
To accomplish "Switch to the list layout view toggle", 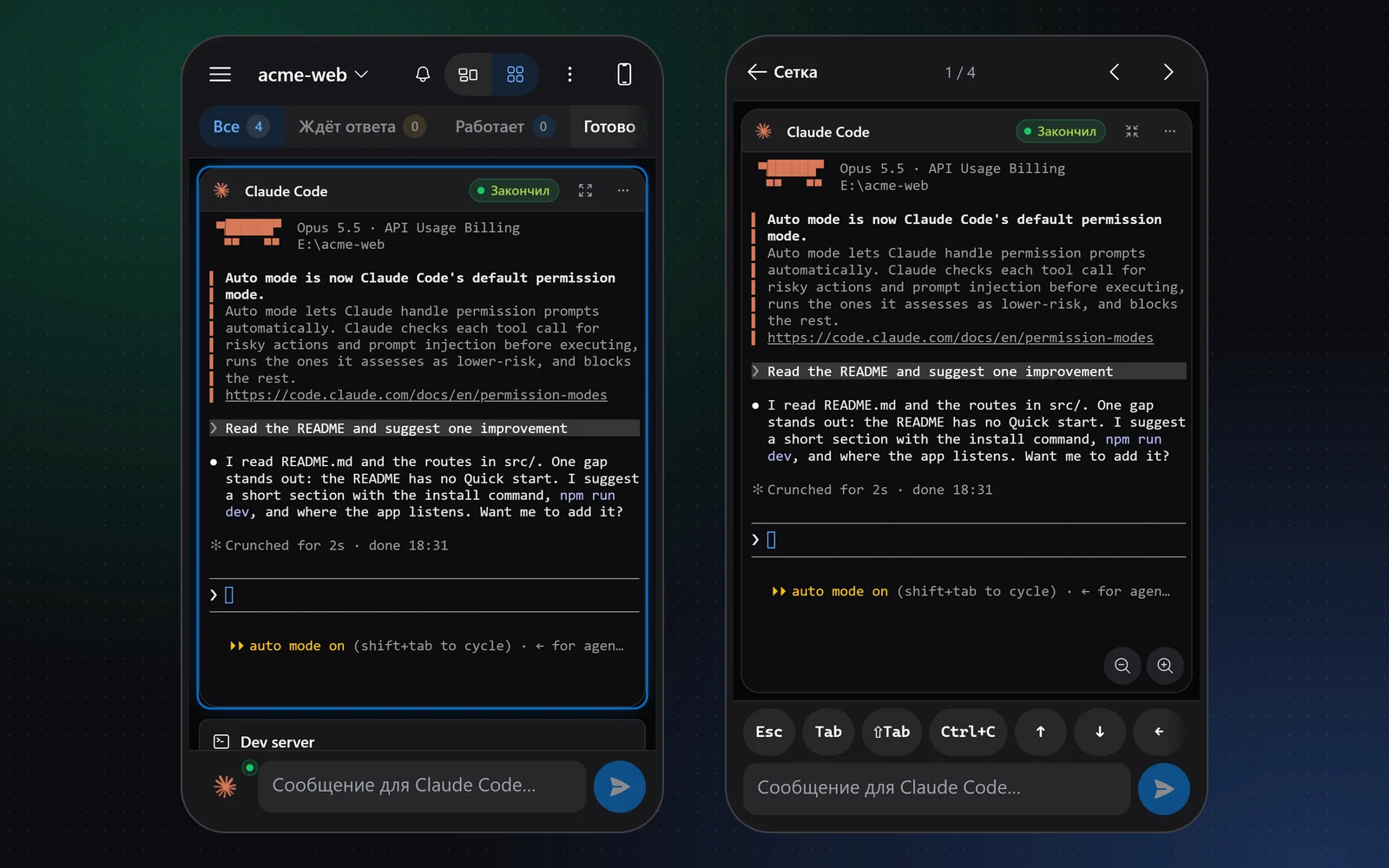I will pyautogui.click(x=468, y=75).
